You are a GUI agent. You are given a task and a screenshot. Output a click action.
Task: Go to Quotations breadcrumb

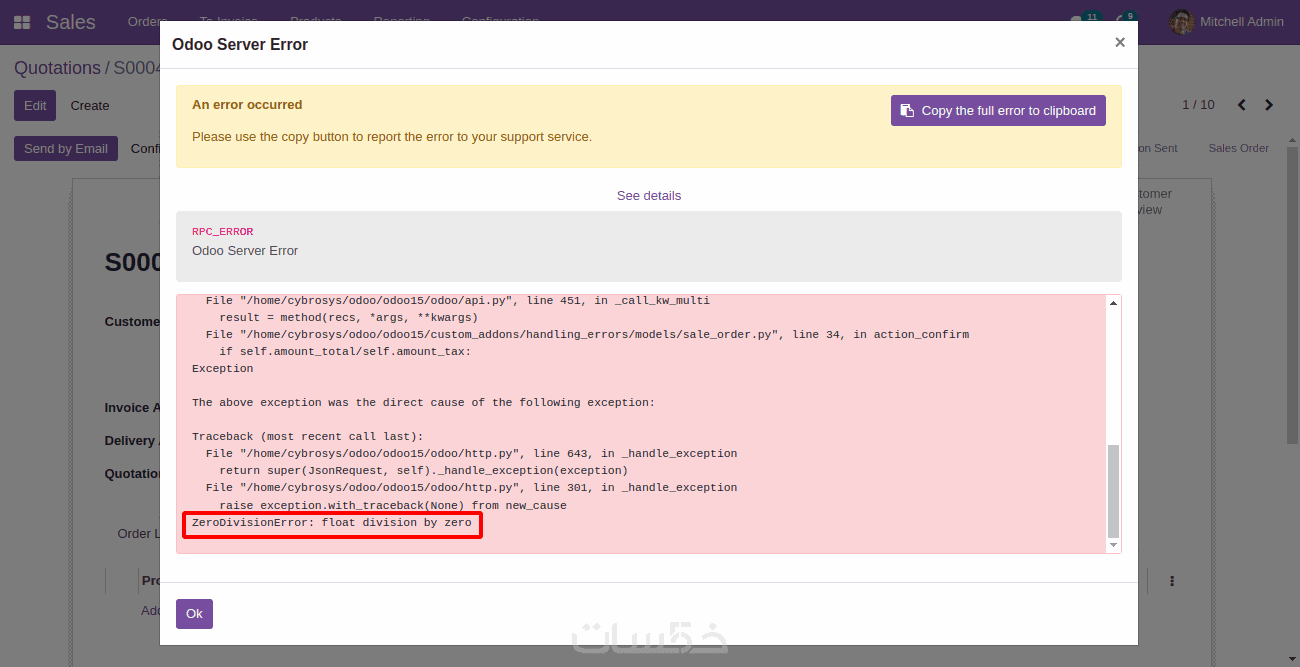57,68
